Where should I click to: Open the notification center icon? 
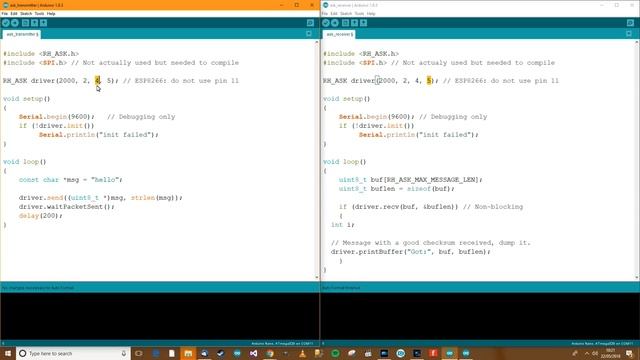pos(629,353)
